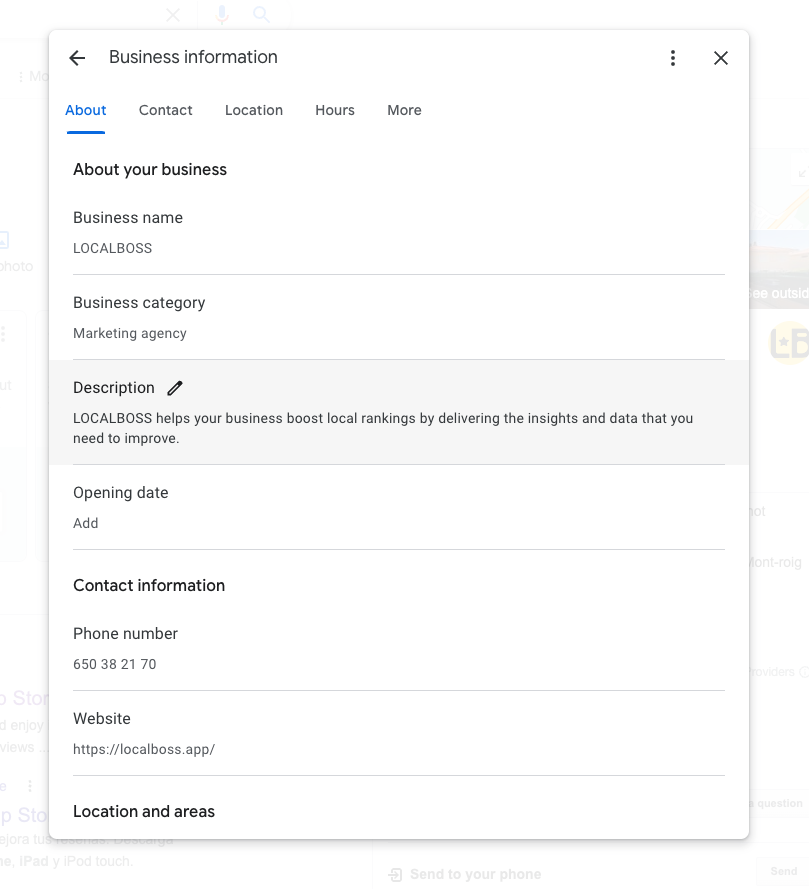Open the three-dot more options menu
Screen dimensions: 809x889
click(x=673, y=58)
